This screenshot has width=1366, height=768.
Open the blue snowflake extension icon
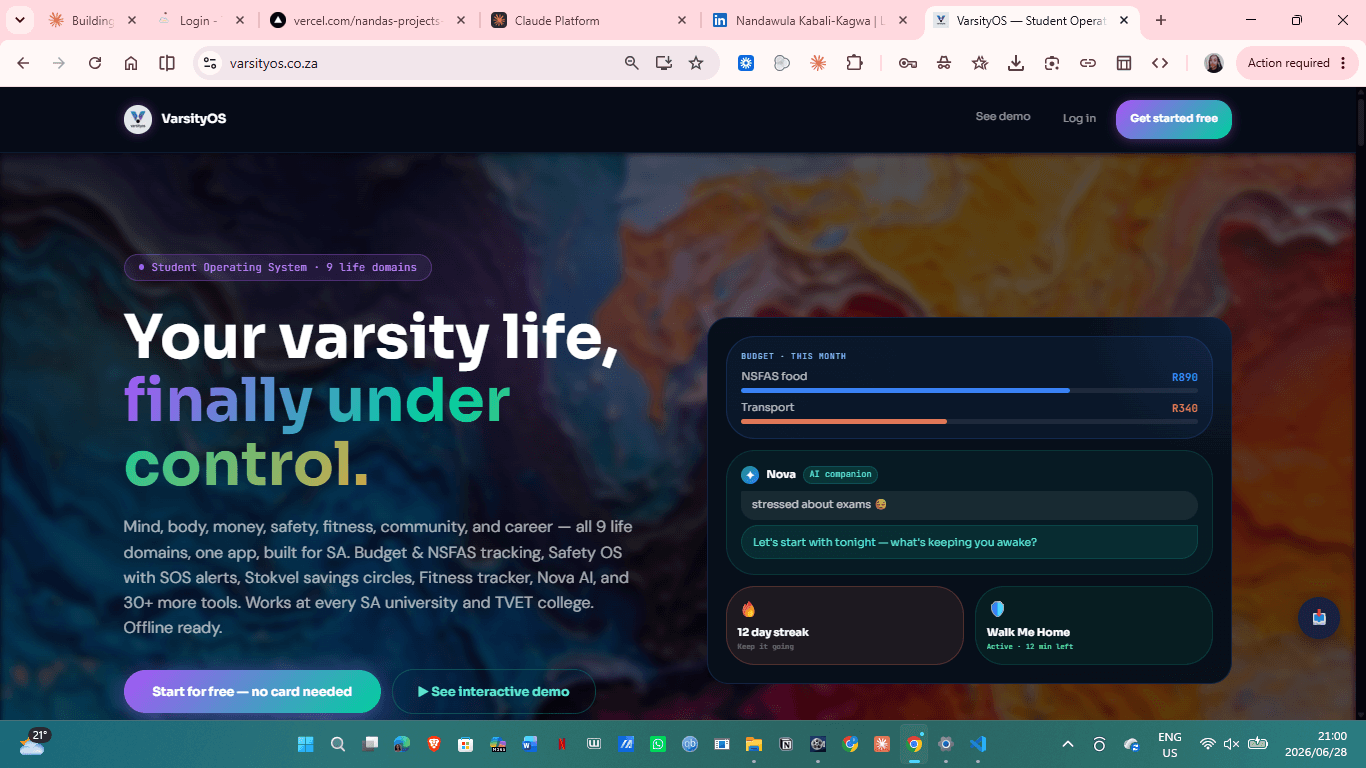(746, 63)
